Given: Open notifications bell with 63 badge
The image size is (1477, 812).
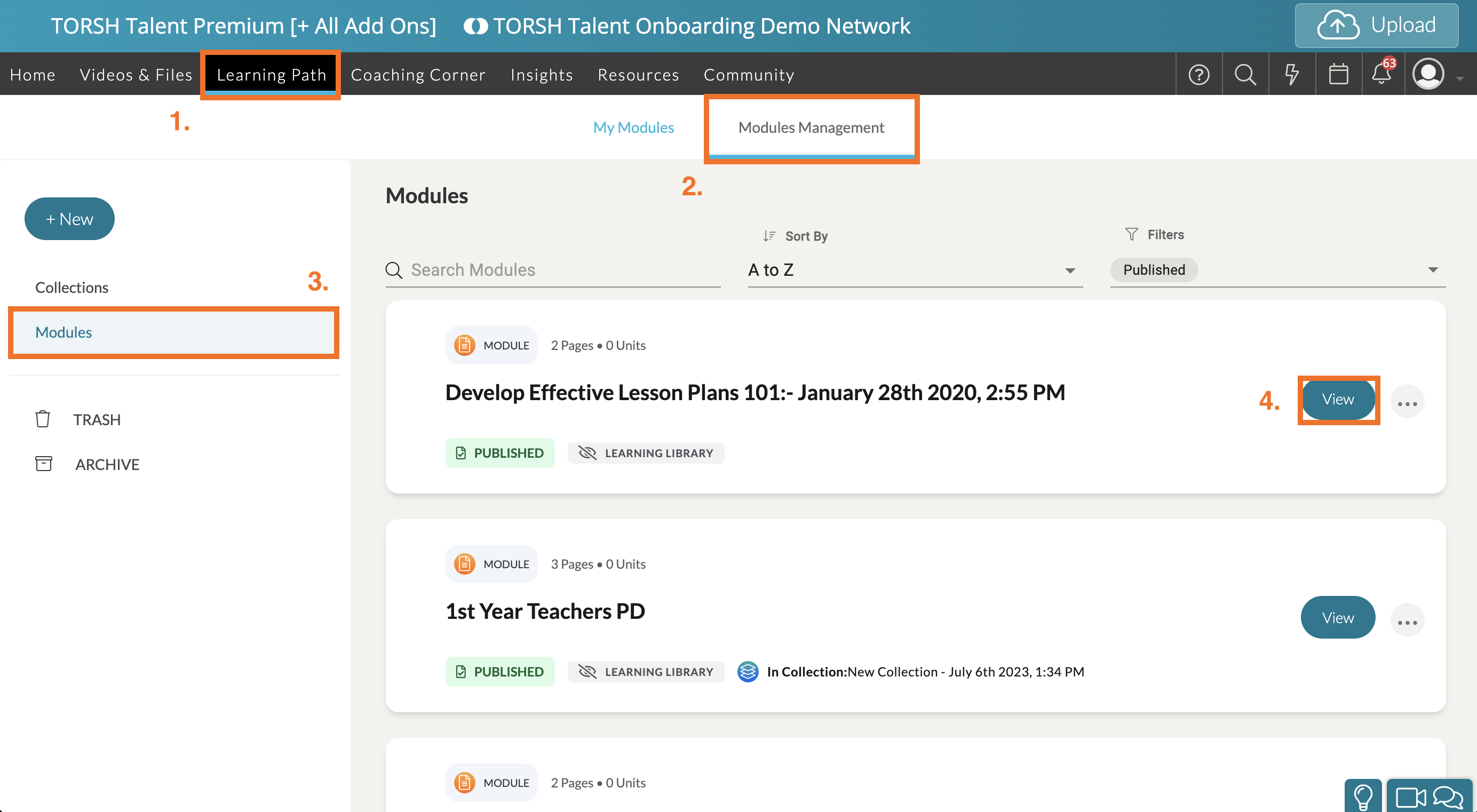Looking at the screenshot, I should point(1381,75).
